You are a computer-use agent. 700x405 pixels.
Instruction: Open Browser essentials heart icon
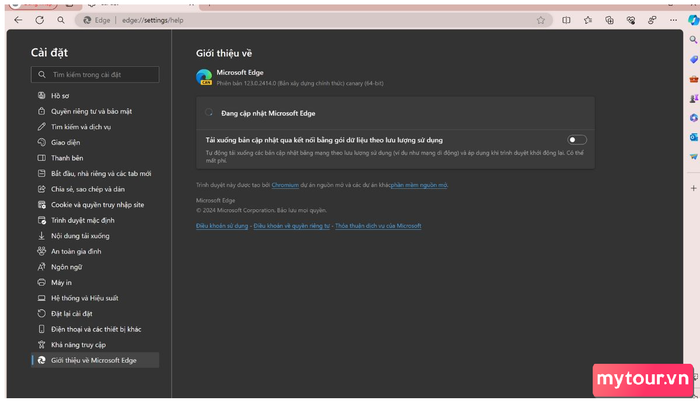pos(631,20)
